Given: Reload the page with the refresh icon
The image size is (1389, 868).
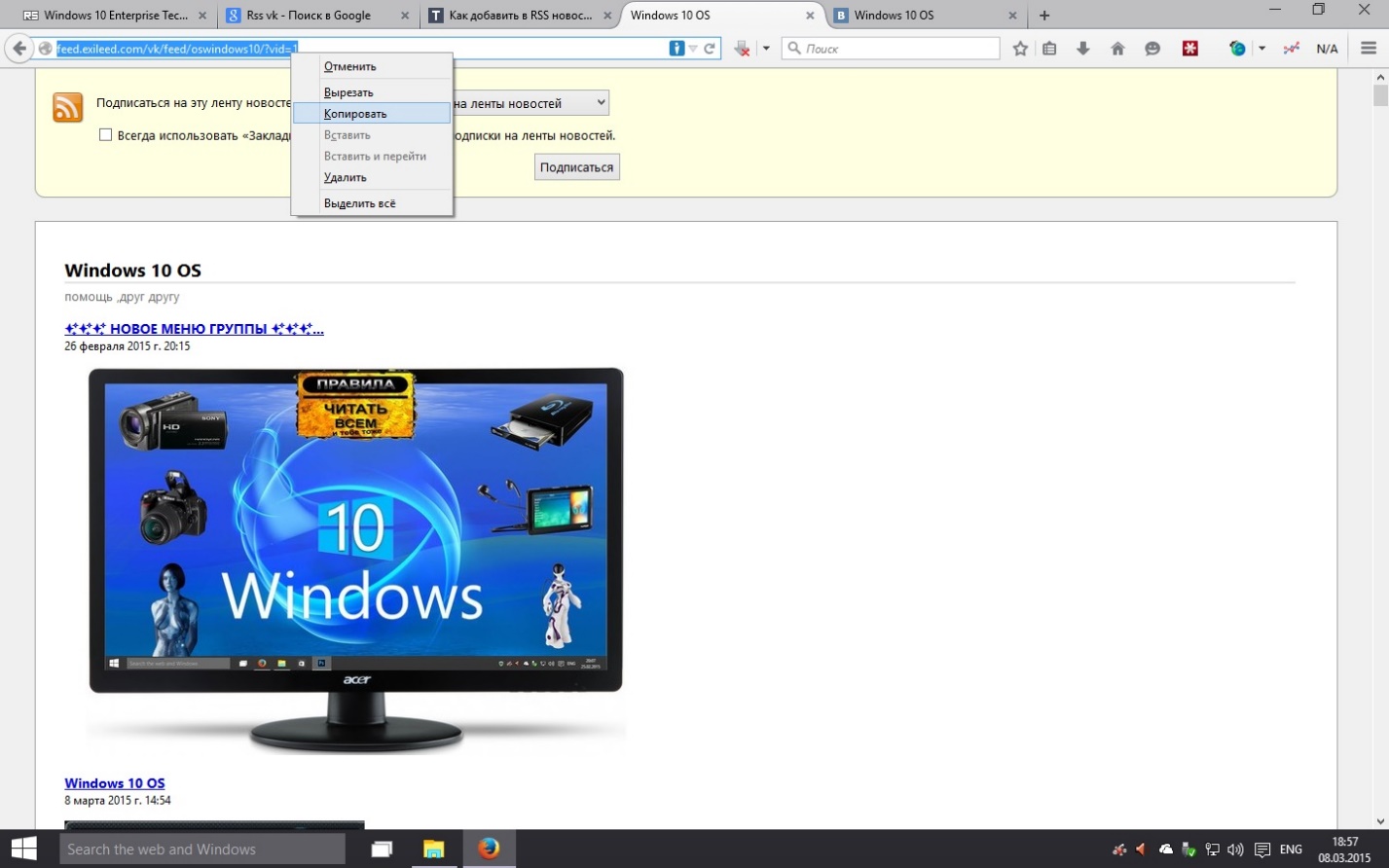Looking at the screenshot, I should (x=710, y=49).
